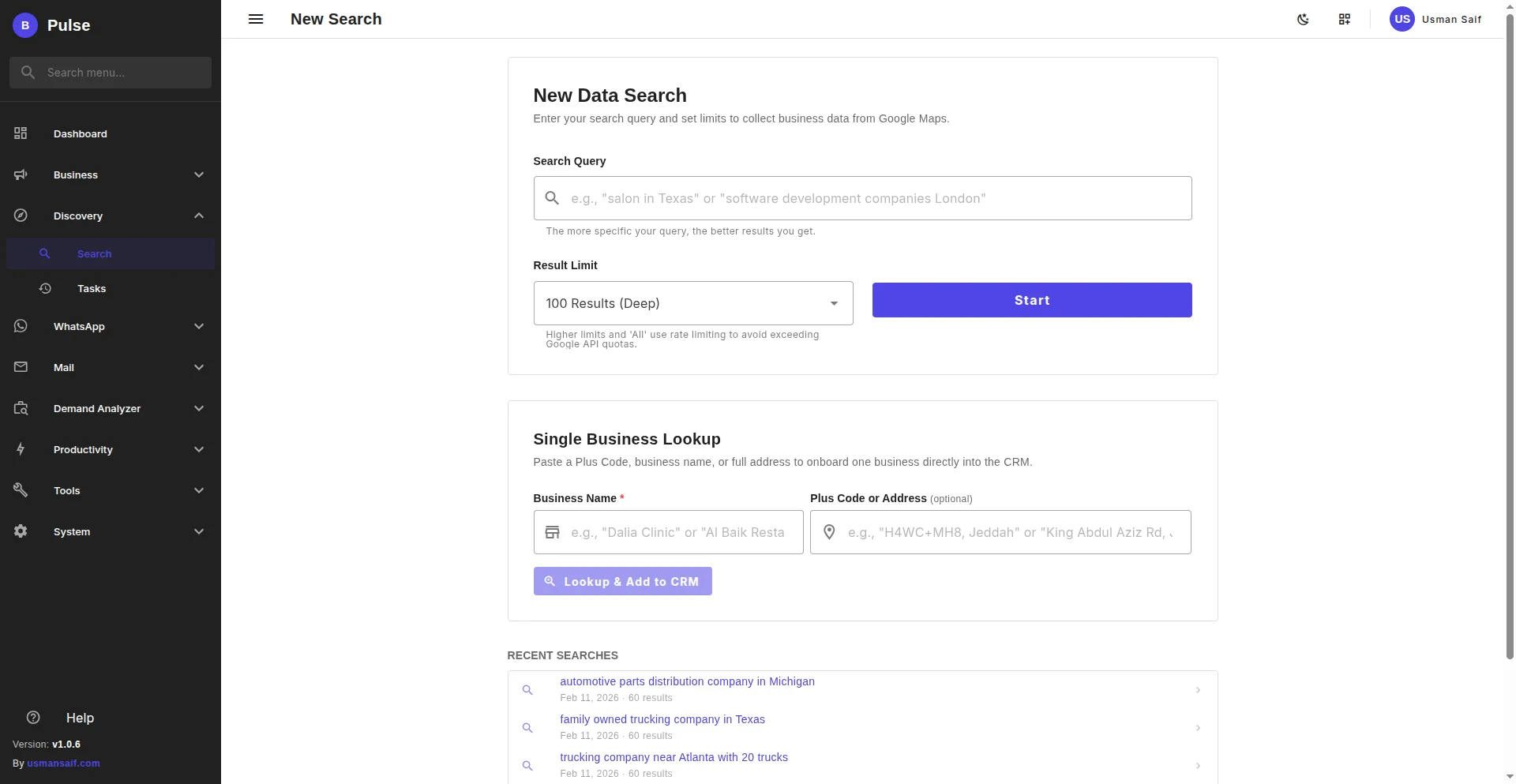Open the Mail menu item
The width and height of the screenshot is (1516, 784).
click(111, 367)
